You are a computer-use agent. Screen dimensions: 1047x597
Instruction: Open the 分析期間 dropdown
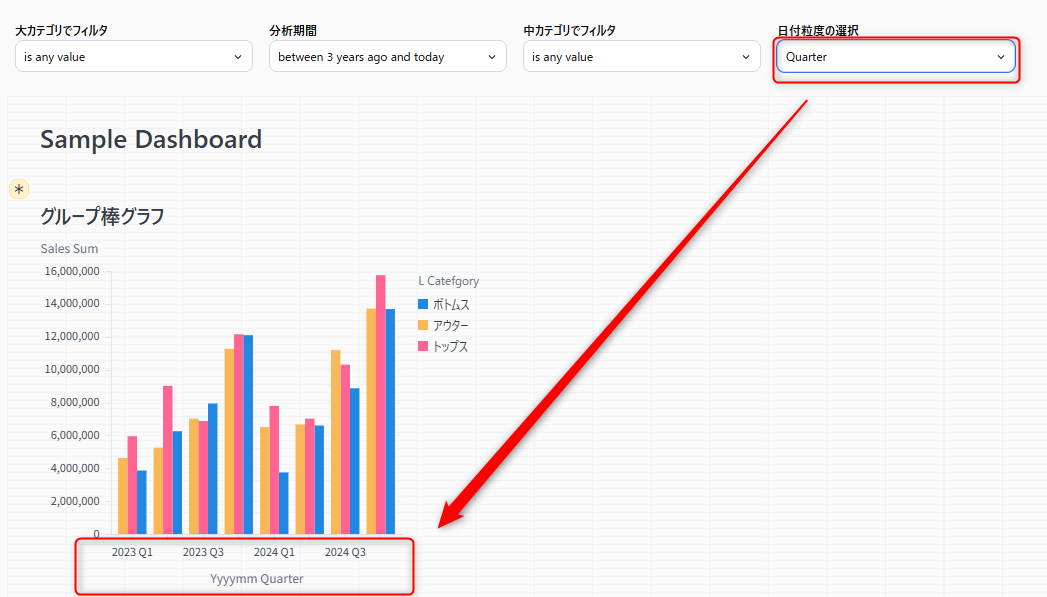point(387,57)
